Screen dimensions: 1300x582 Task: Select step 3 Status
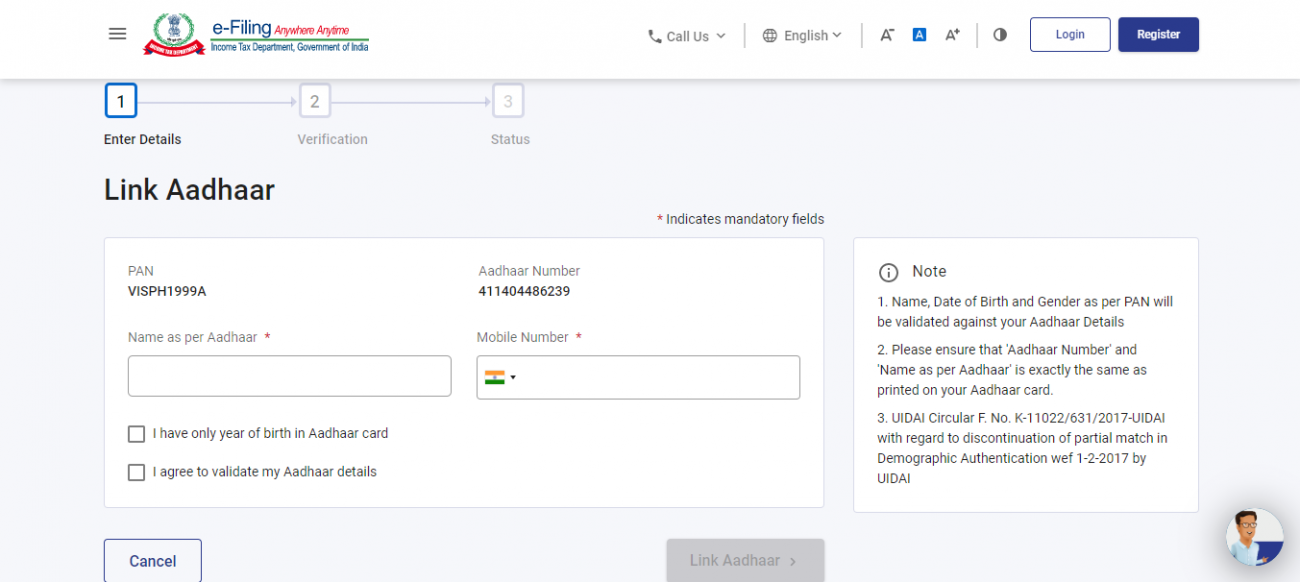click(x=508, y=101)
